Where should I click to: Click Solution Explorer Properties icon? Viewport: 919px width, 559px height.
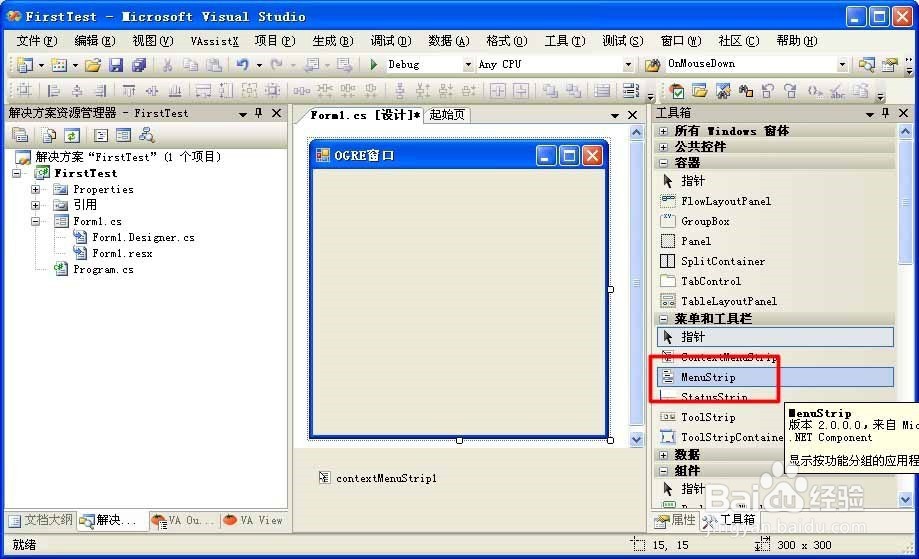pos(21,135)
